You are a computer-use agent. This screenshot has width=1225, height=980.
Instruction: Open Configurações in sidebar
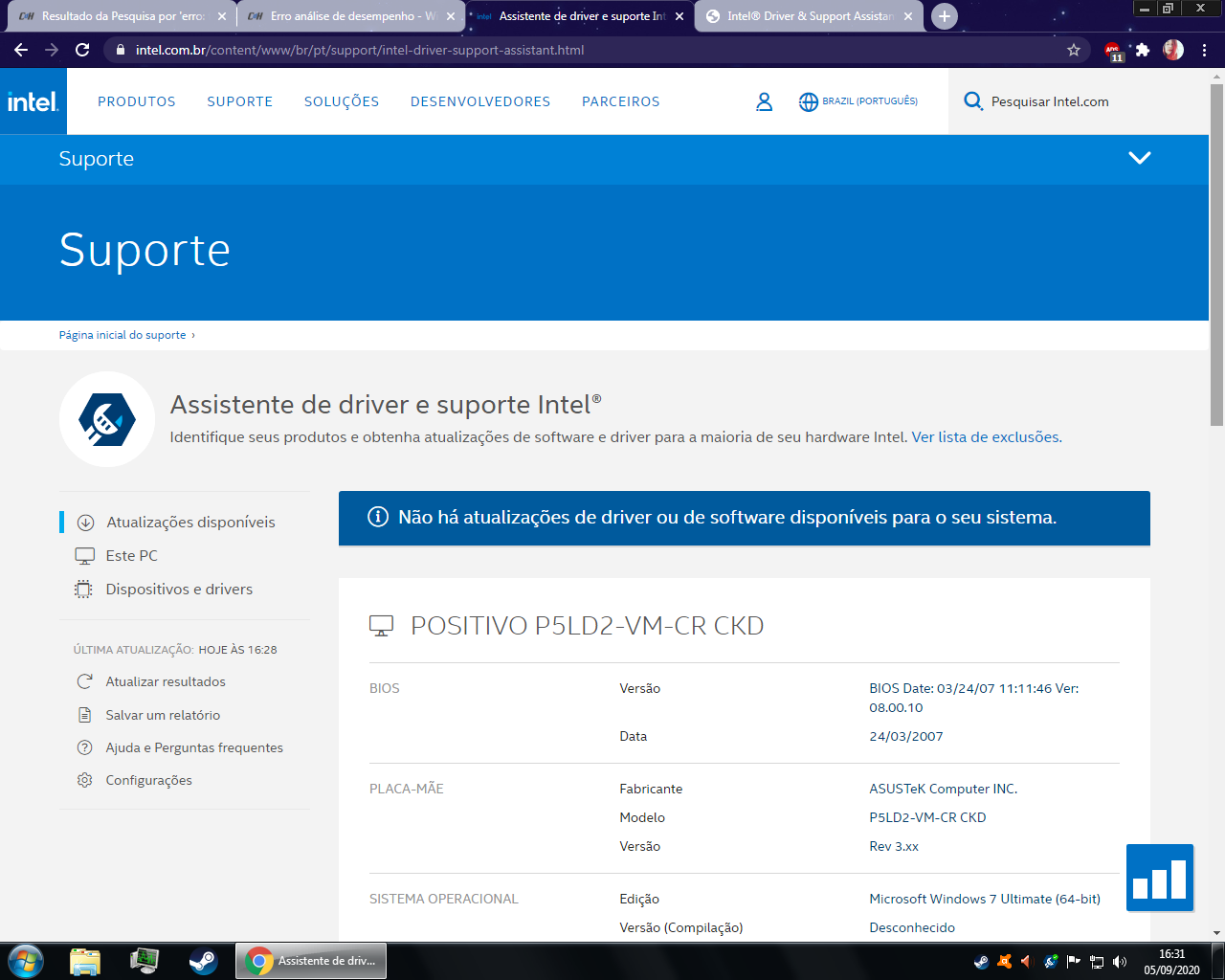(x=148, y=780)
